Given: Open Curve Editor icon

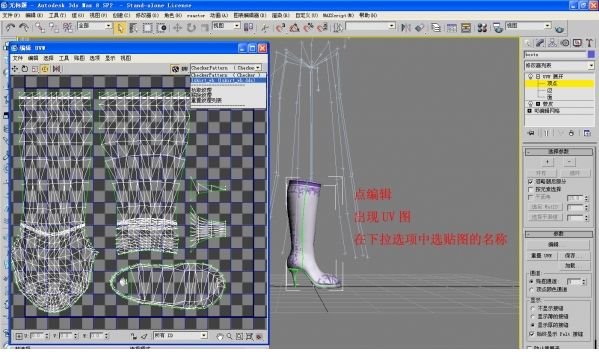Looking at the screenshot, I should tap(452, 28).
